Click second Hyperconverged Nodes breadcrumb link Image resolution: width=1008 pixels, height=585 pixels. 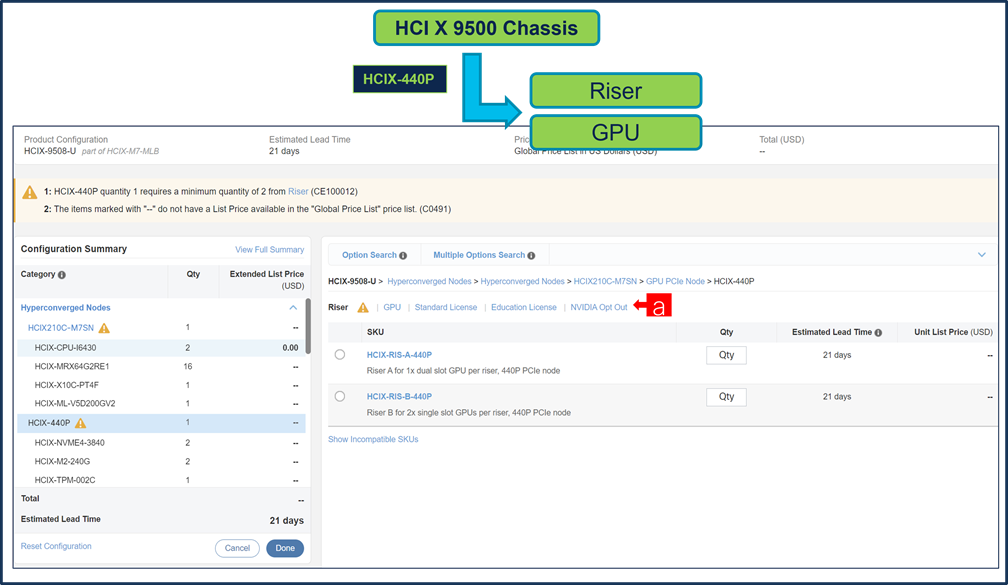[522, 282]
